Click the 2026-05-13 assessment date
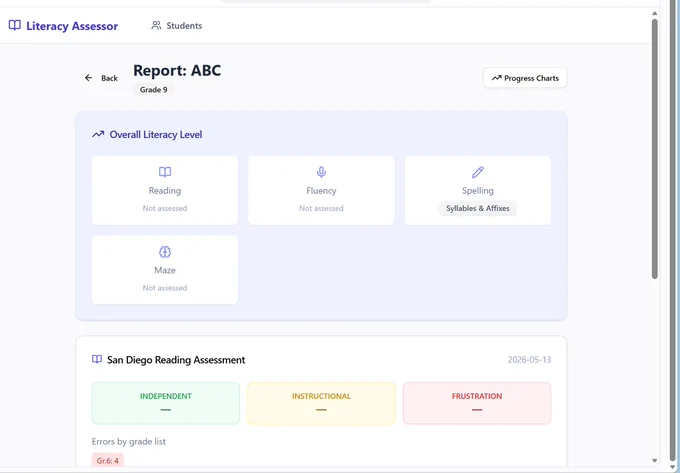Image resolution: width=680 pixels, height=473 pixels. pyautogui.click(x=530, y=360)
